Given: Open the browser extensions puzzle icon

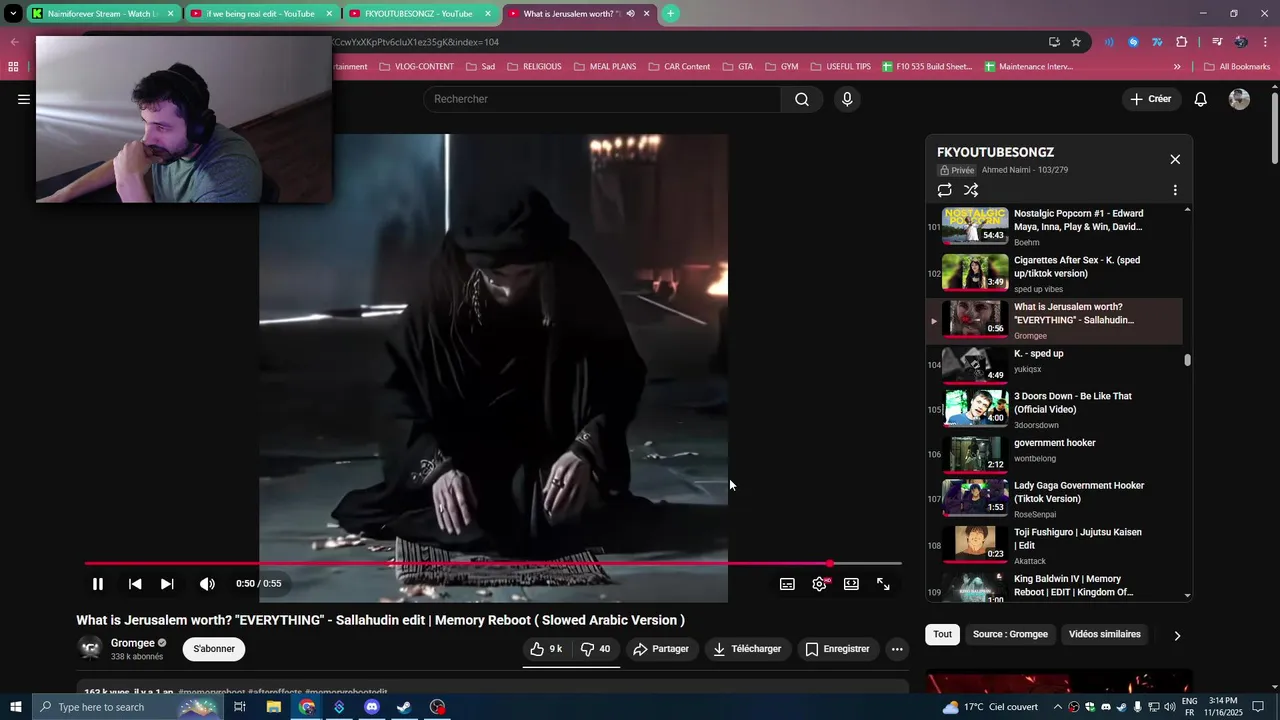Looking at the screenshot, I should 1182,42.
